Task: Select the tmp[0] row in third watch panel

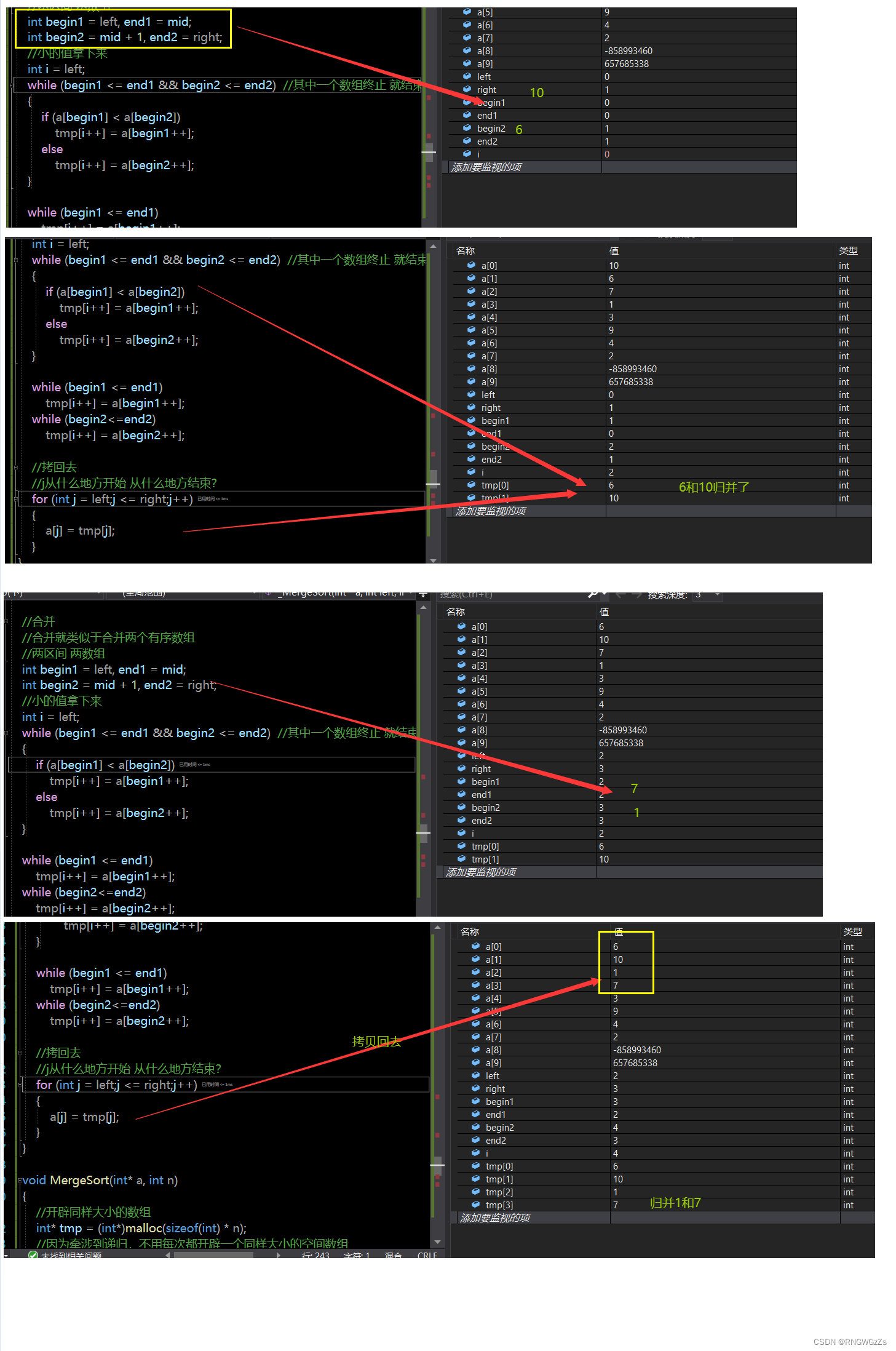Action: coord(632,847)
